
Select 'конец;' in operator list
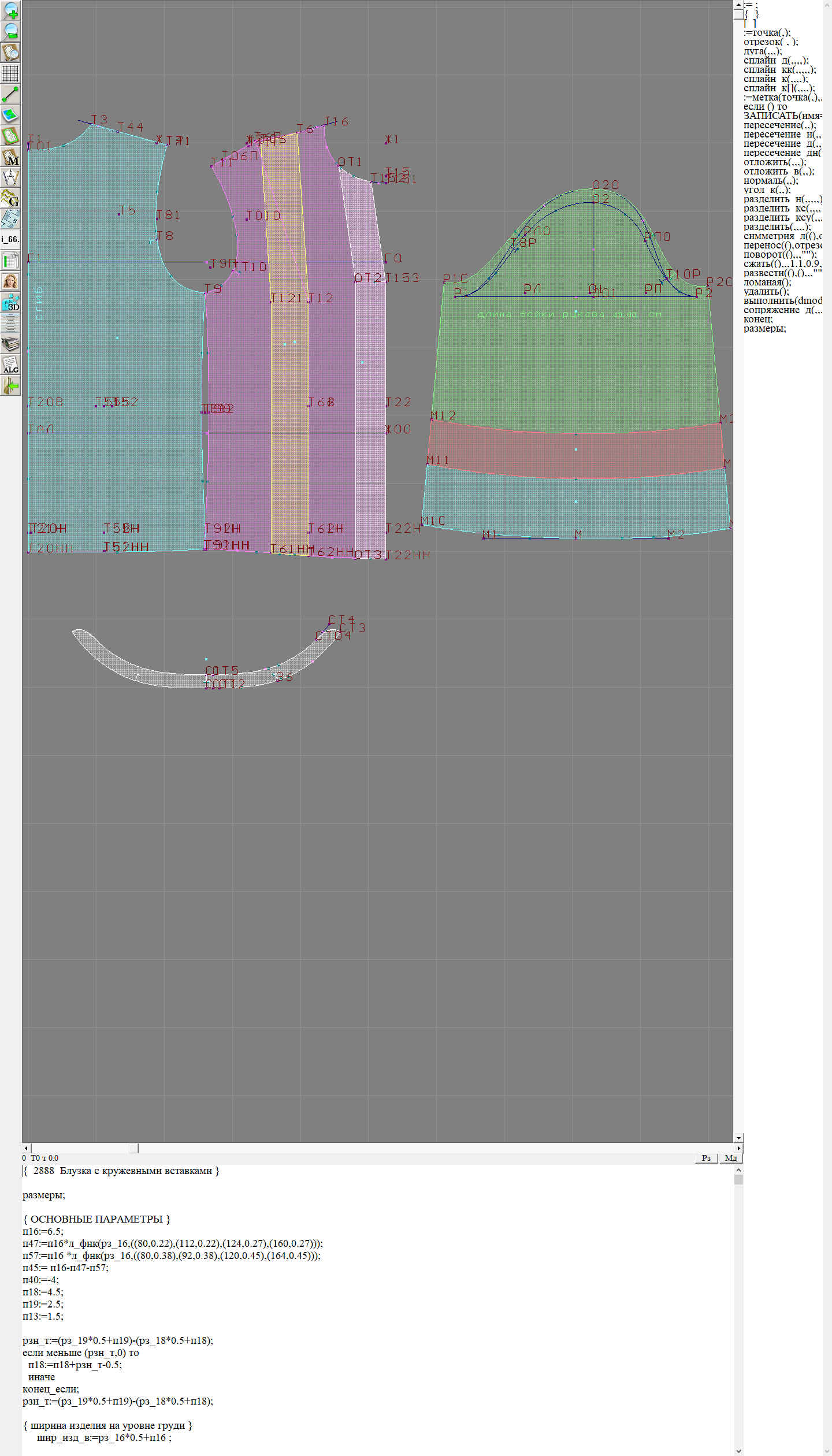758,319
